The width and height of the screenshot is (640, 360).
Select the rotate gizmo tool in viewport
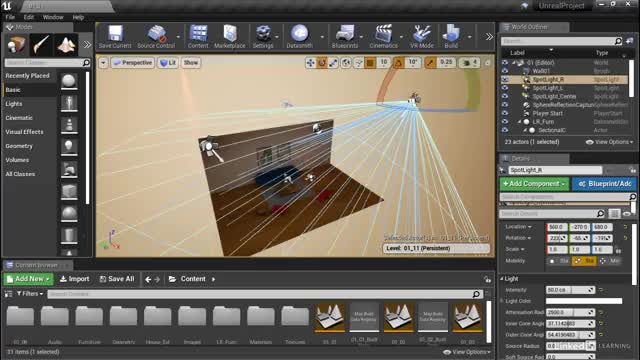coord(322,63)
